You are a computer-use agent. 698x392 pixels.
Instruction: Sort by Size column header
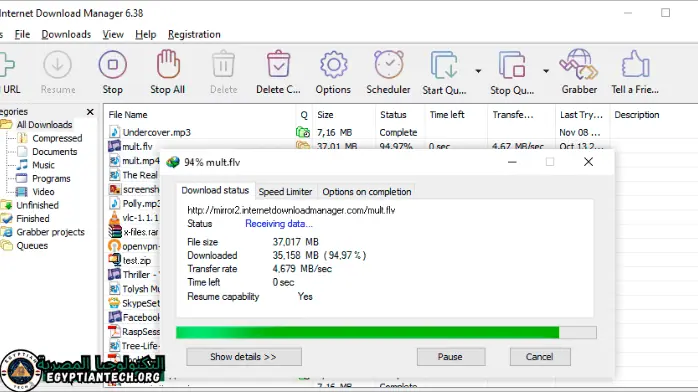click(x=344, y=115)
